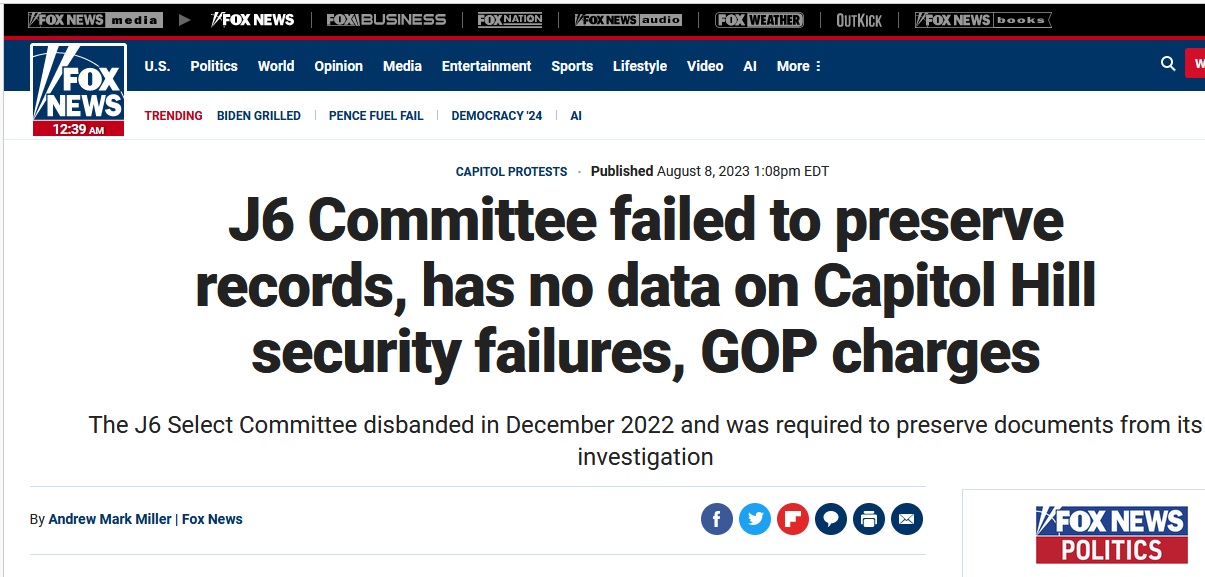1205x577 pixels.
Task: Open Fox Weather logo in top bar
Action: [x=759, y=19]
